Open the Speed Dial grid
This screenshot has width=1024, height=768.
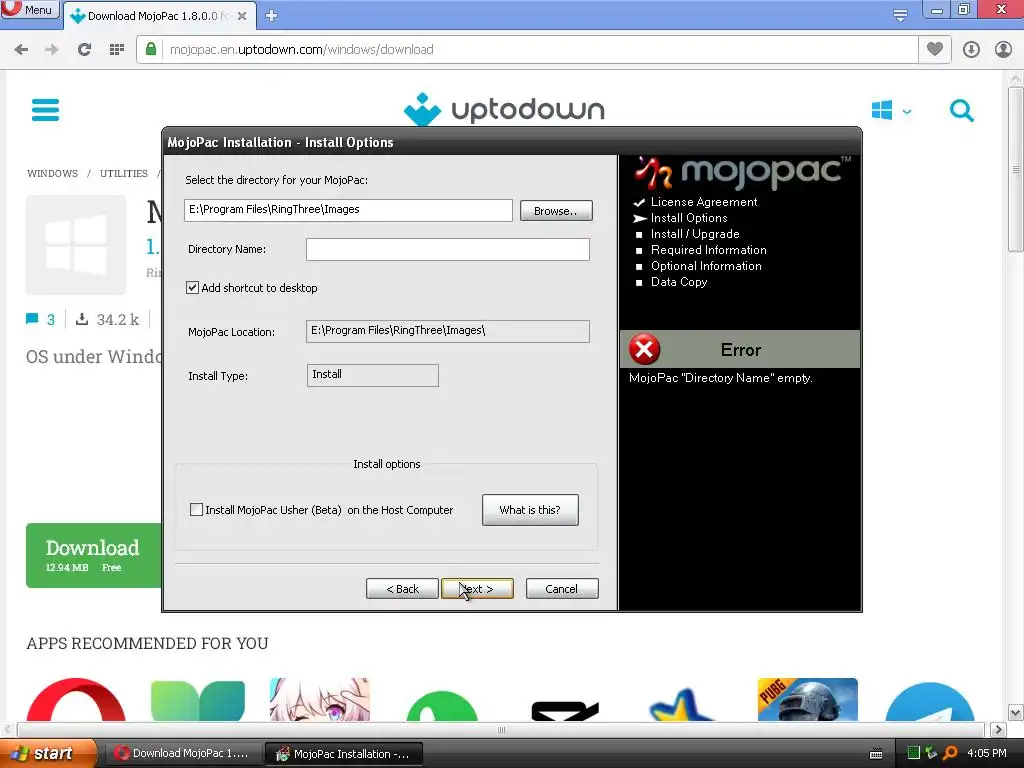(x=117, y=50)
